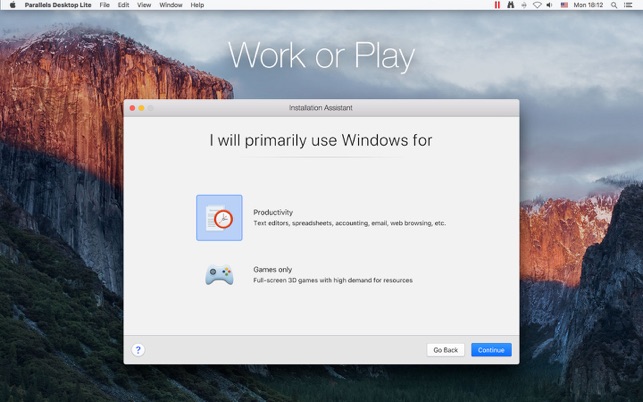Click the binoculars icon in menu bar
Viewport: 643px width, 402px height.
(511, 5)
